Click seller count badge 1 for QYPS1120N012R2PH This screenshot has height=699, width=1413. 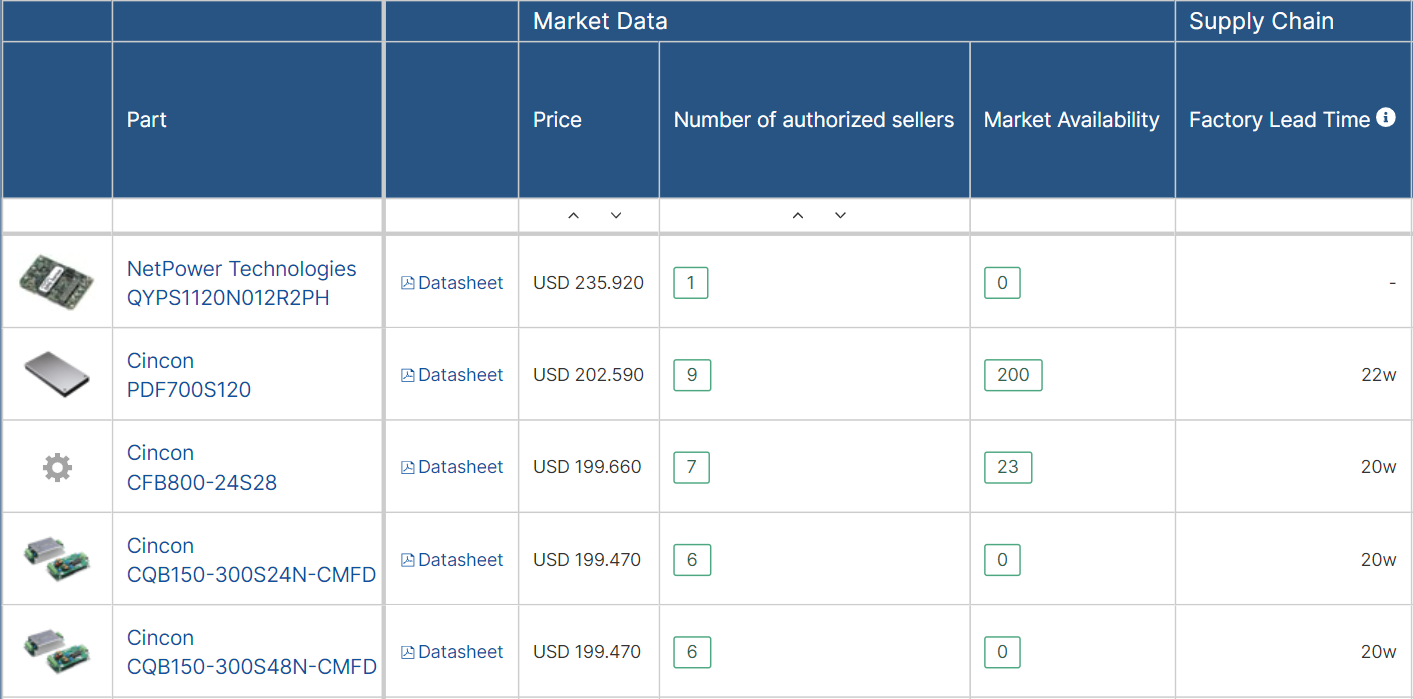click(691, 283)
